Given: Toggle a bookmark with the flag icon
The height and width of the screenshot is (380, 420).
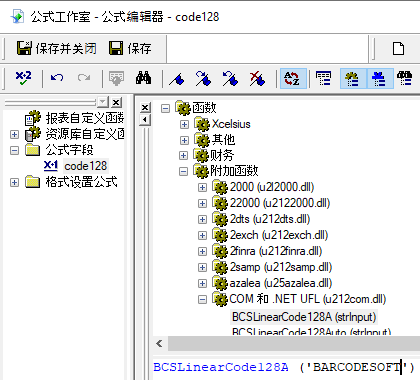Looking at the screenshot, I should click(177, 78).
